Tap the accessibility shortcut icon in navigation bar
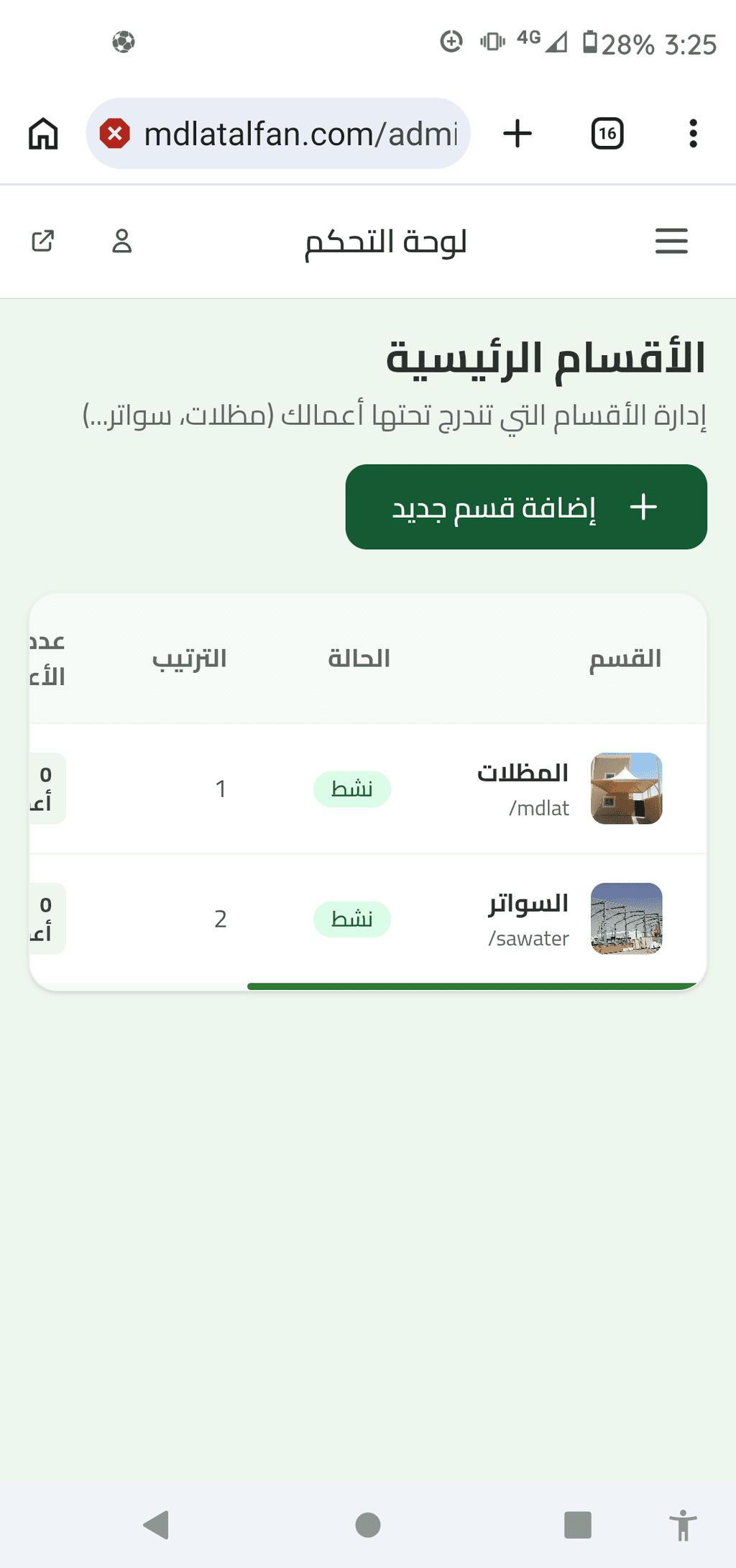 [683, 1525]
